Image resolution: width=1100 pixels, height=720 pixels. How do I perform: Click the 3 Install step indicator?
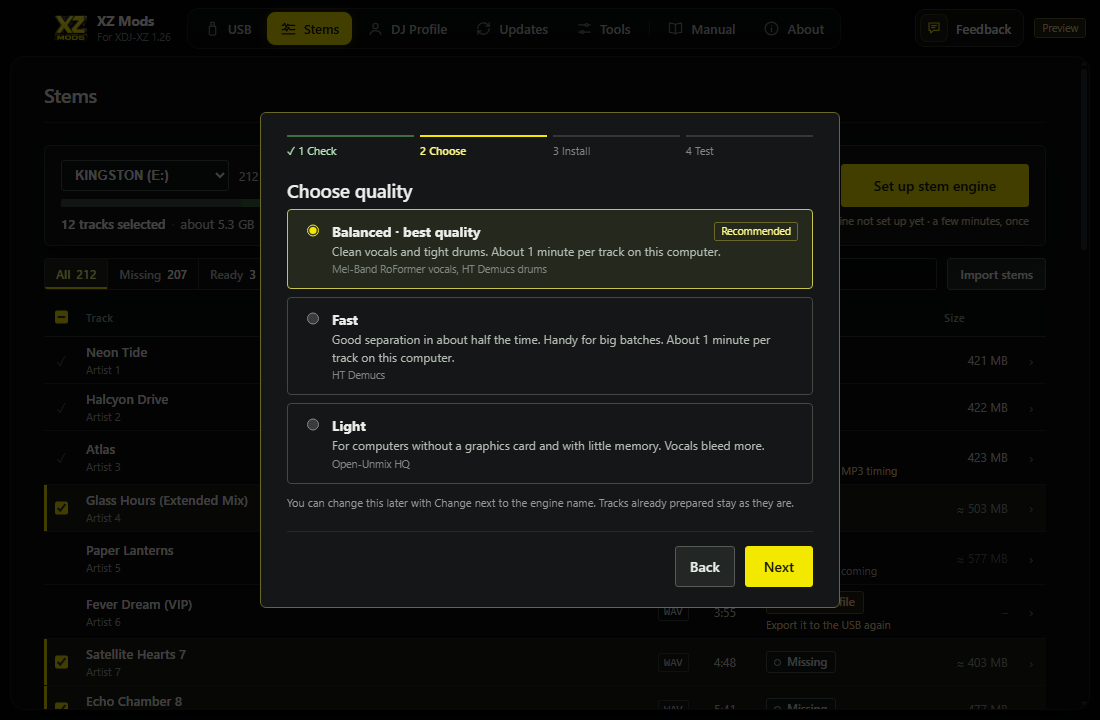point(616,147)
